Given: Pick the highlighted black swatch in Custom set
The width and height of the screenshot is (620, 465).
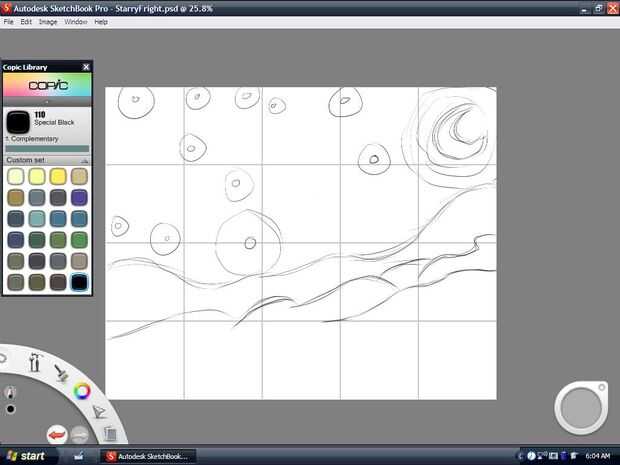Looking at the screenshot, I should click(x=79, y=282).
